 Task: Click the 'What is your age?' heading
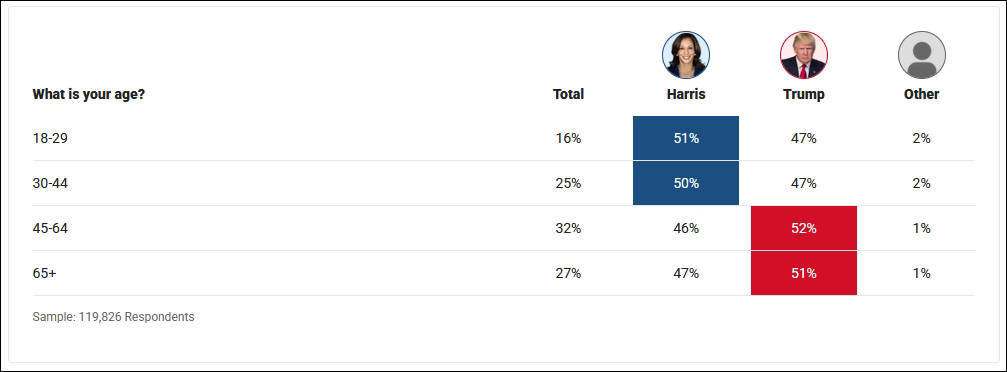89,94
